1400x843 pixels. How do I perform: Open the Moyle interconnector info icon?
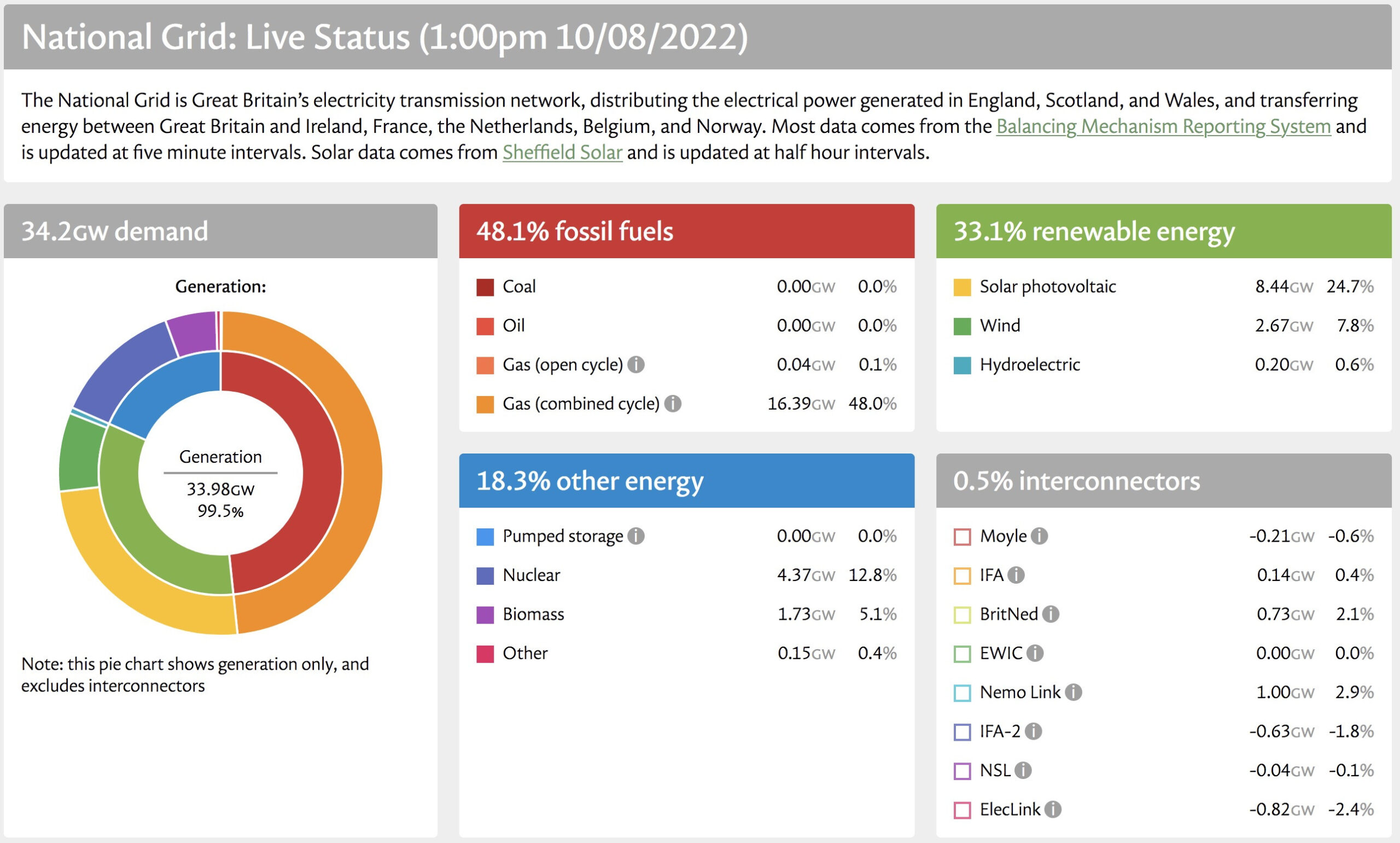pyautogui.click(x=1039, y=536)
